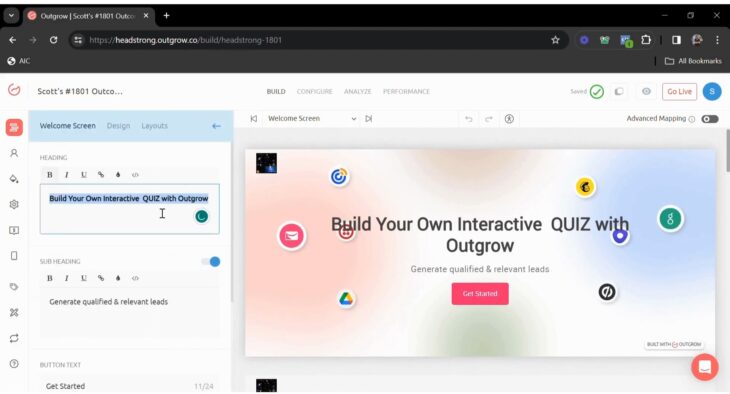Click the heading text input box
The width and height of the screenshot is (730, 394).
129,209
